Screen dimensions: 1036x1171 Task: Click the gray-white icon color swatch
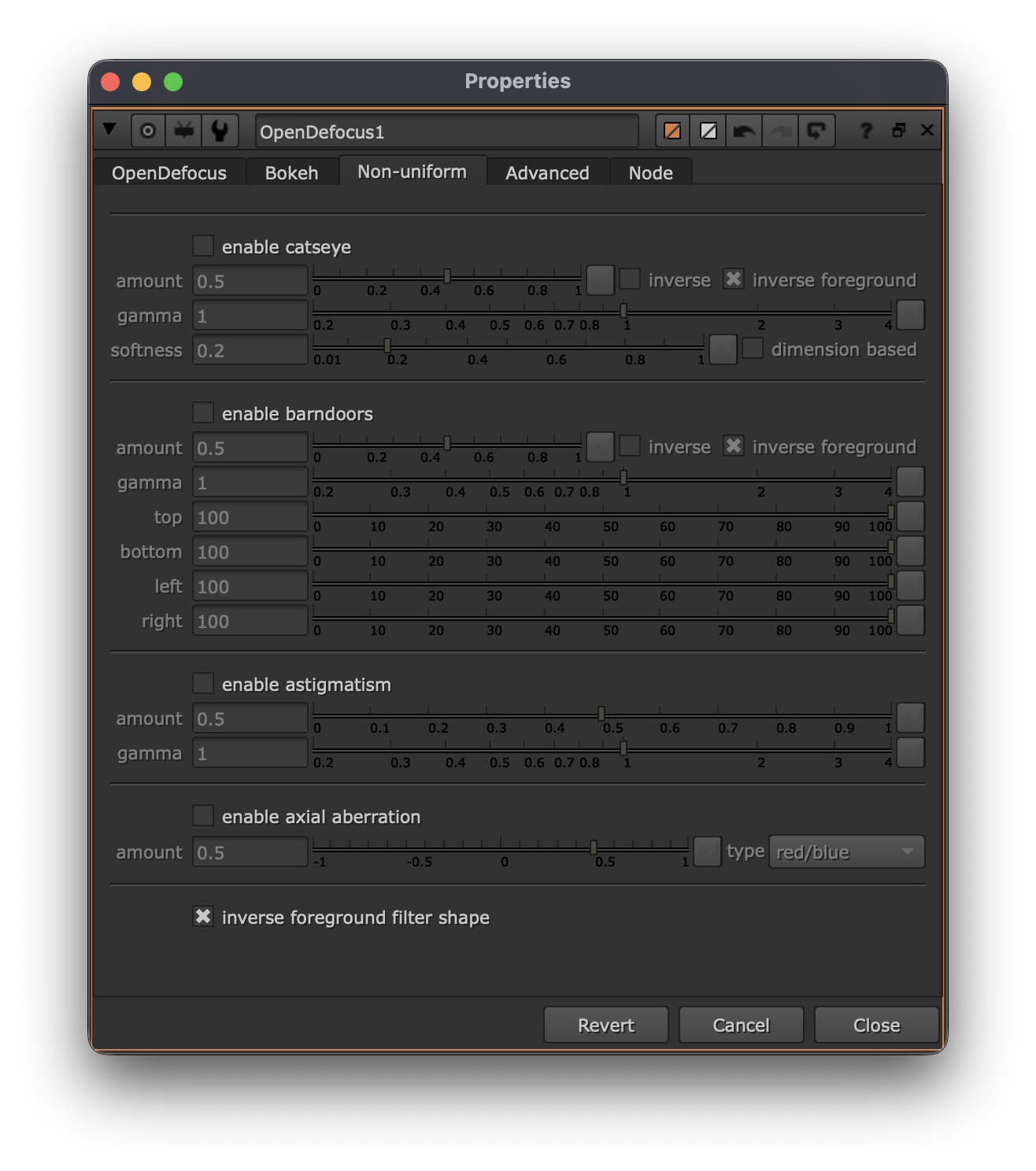coord(709,131)
